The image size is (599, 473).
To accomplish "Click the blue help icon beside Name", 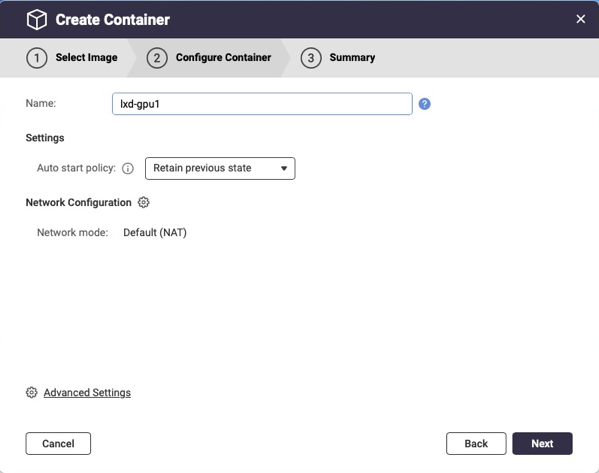I will [x=424, y=104].
